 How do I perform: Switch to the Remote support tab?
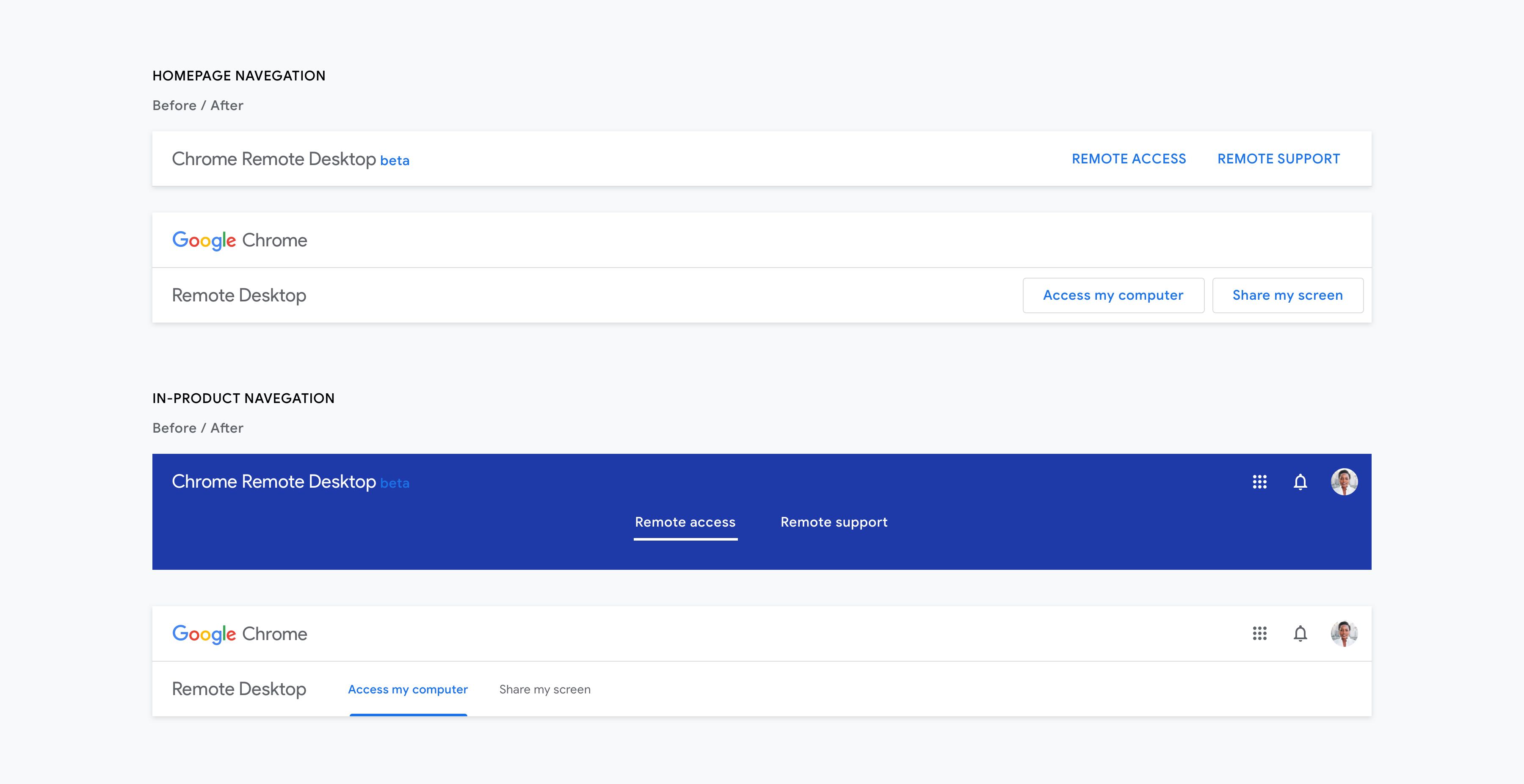pyautogui.click(x=834, y=522)
